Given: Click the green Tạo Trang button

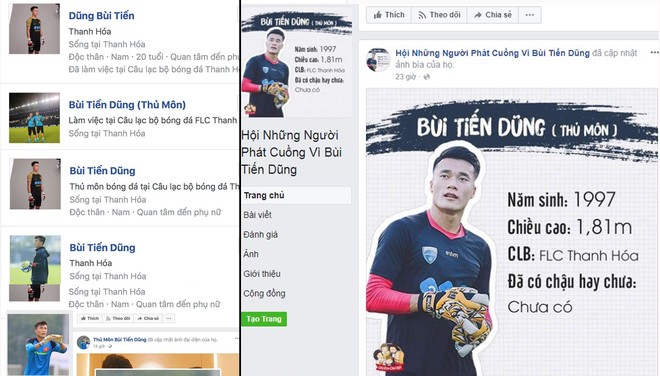Looking at the screenshot, I should (x=264, y=319).
